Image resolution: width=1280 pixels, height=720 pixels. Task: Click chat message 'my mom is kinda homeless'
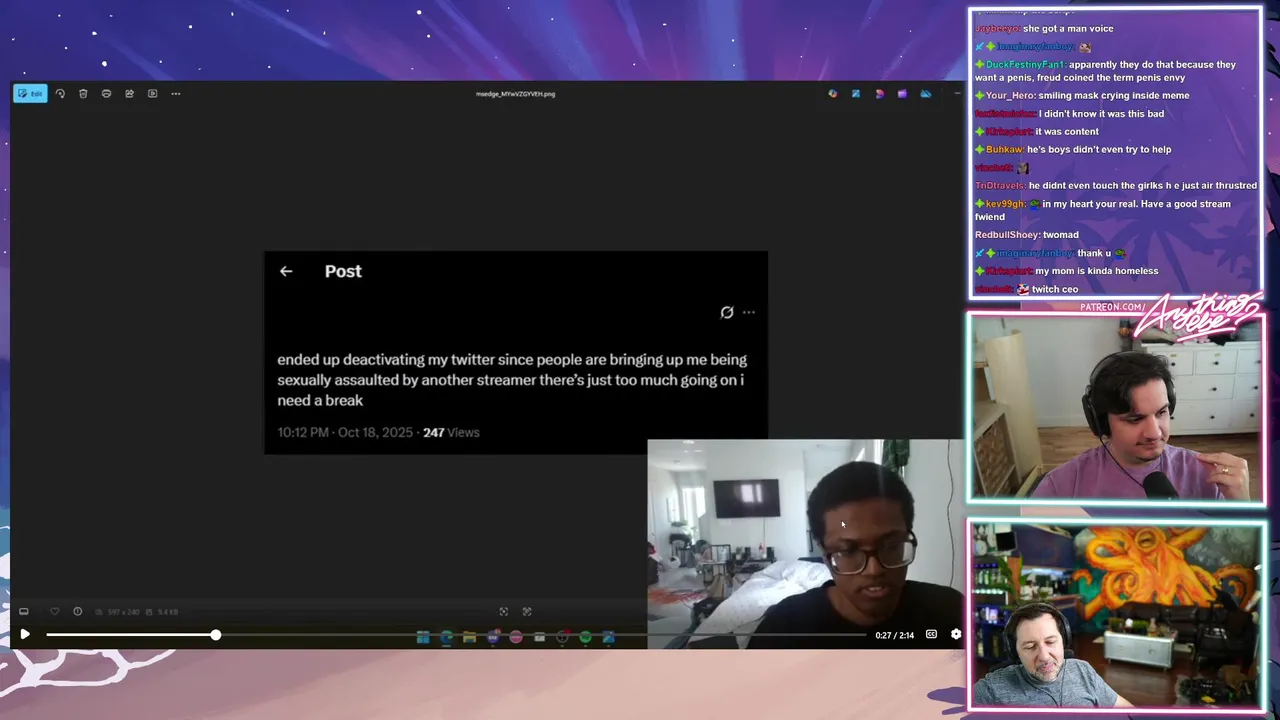click(1096, 271)
